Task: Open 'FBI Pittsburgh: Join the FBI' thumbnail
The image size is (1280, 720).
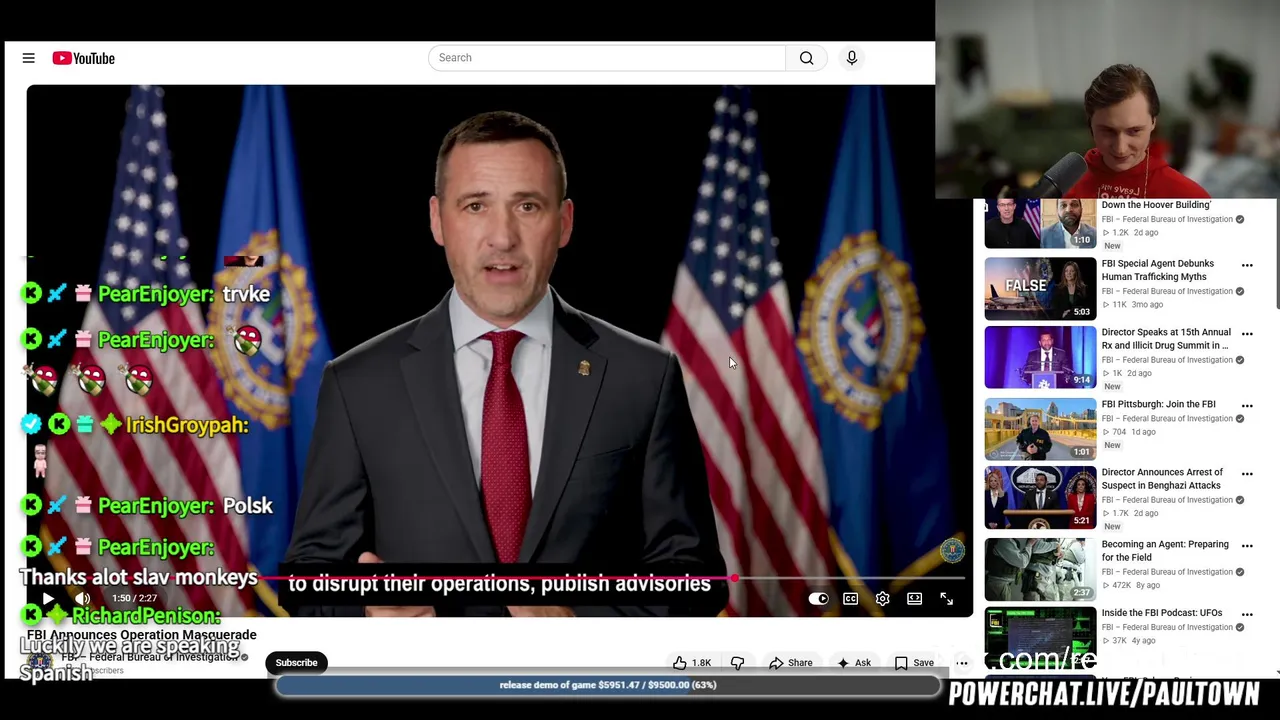Action: pos(1040,429)
